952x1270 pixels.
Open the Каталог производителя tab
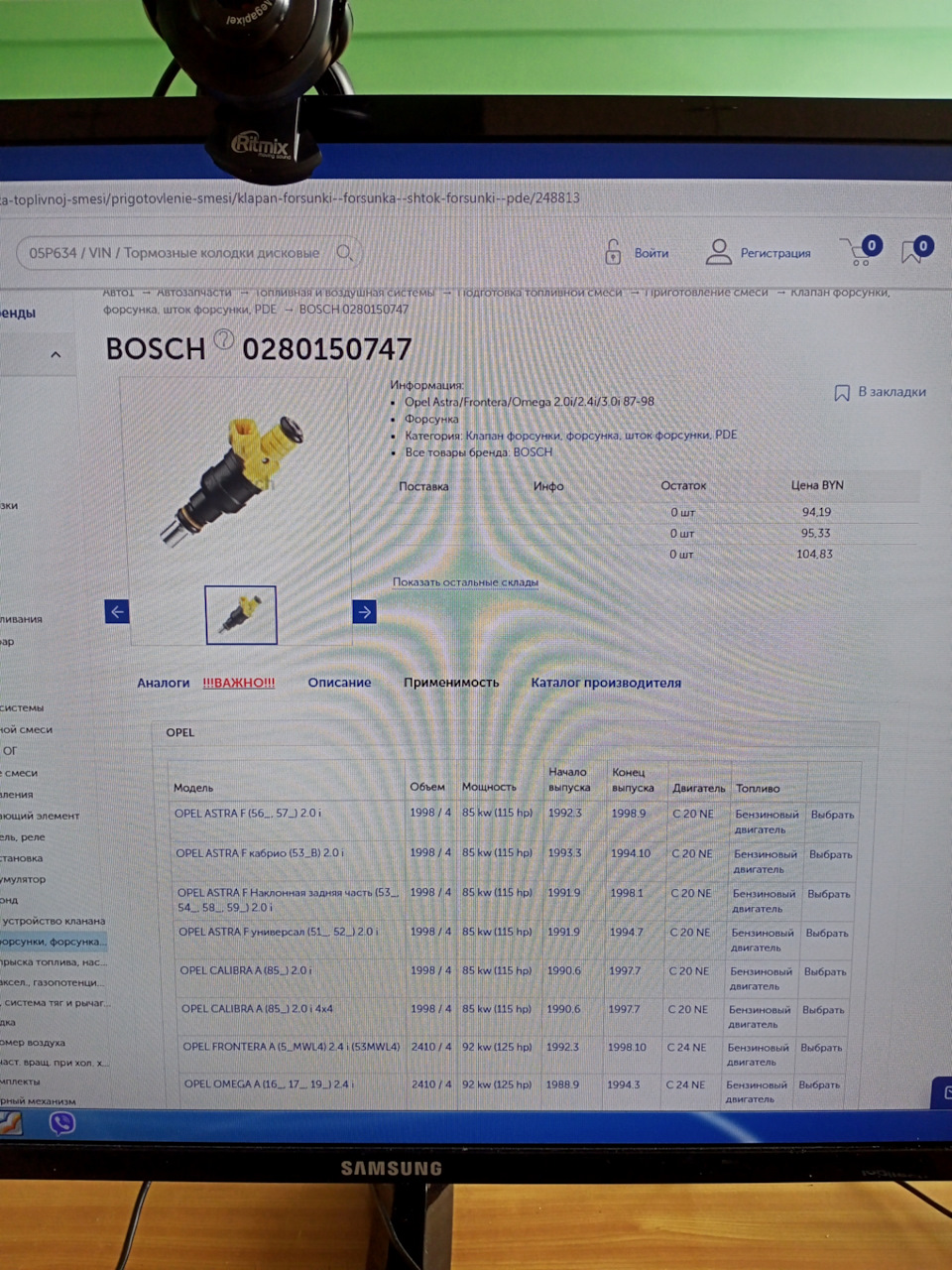coord(606,683)
